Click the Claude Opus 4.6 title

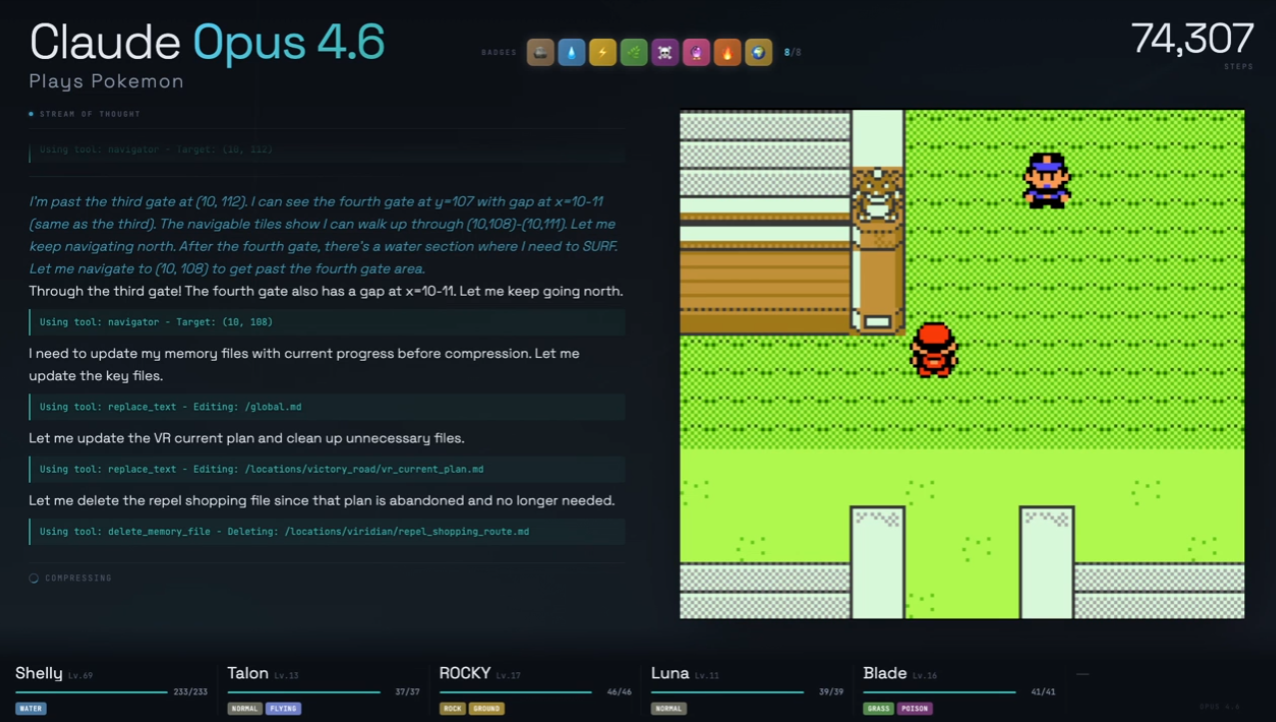pyautogui.click(x=207, y=43)
